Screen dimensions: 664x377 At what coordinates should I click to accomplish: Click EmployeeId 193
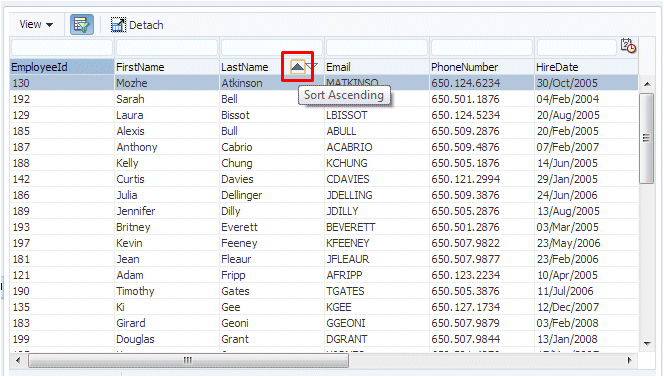[21, 227]
